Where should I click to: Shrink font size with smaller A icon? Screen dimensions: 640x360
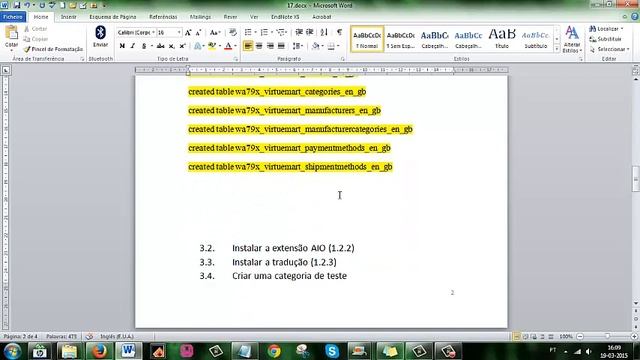pyautogui.click(x=198, y=33)
